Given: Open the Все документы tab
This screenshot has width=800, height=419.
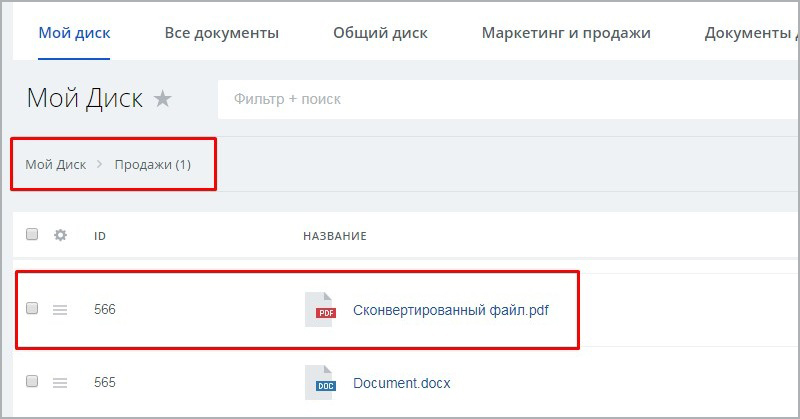Looking at the screenshot, I should pyautogui.click(x=222, y=33).
